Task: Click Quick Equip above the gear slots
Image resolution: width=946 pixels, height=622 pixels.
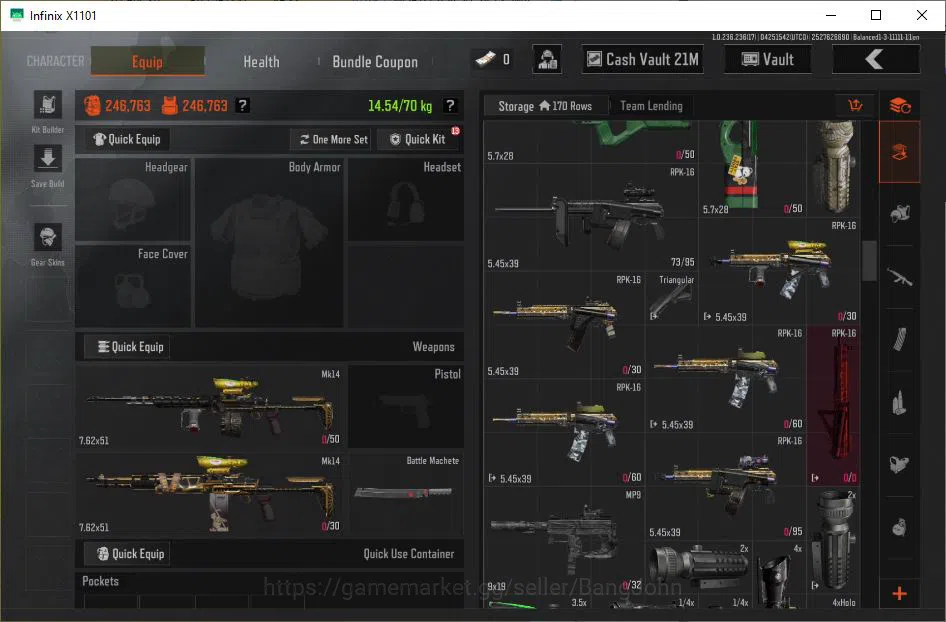Action: click(x=127, y=139)
